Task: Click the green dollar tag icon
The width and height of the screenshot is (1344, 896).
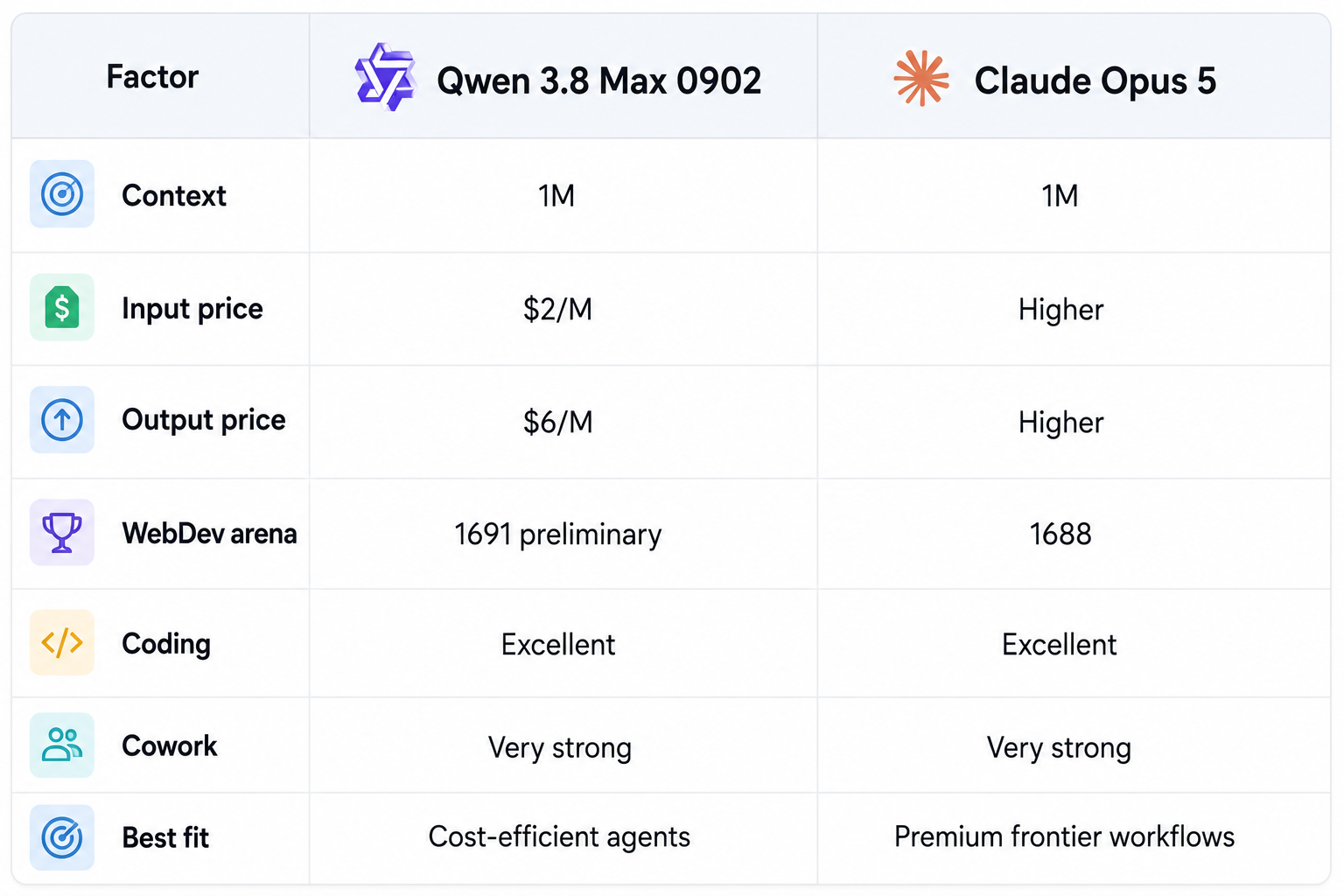Action: [62, 307]
